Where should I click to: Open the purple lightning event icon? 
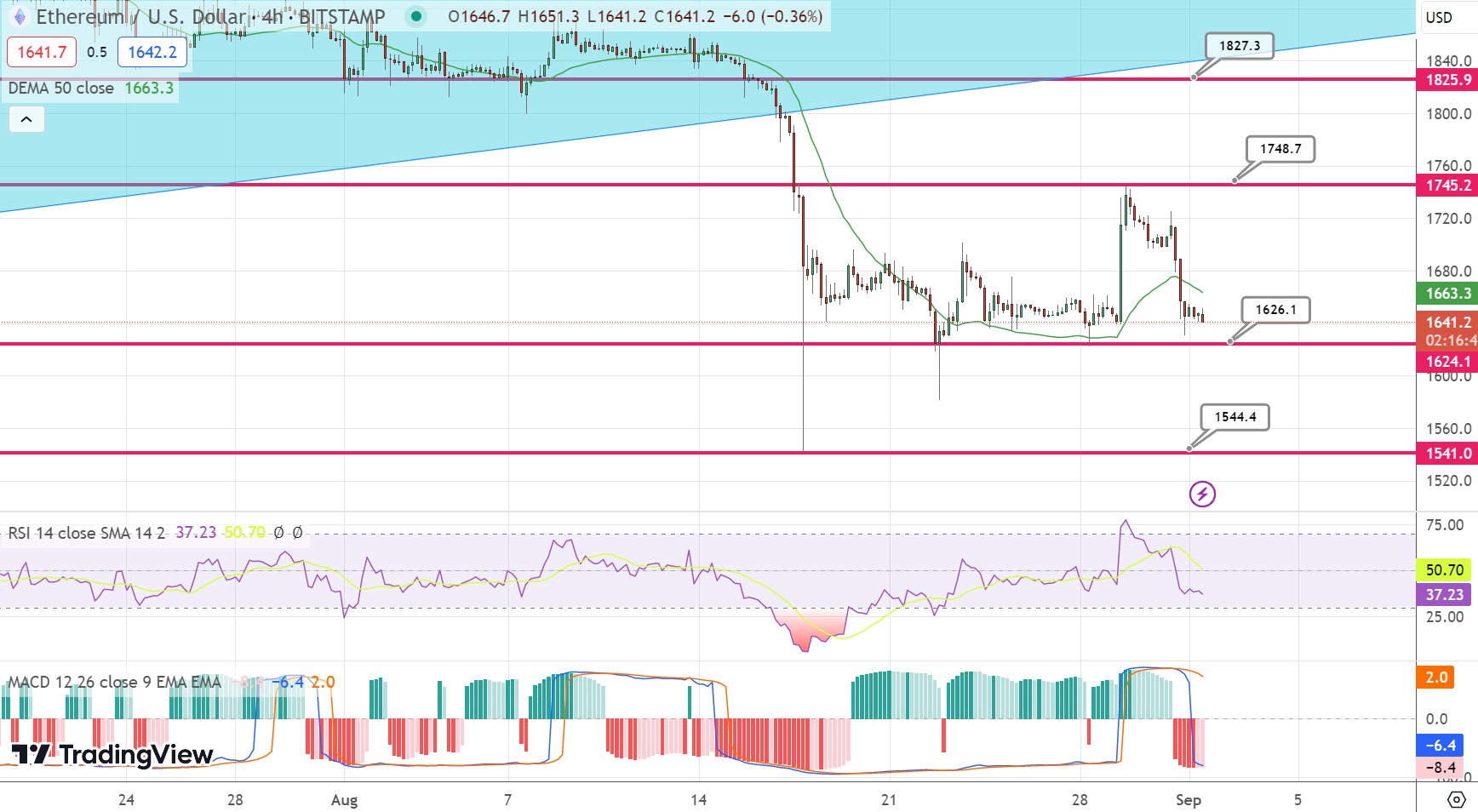tap(1202, 494)
